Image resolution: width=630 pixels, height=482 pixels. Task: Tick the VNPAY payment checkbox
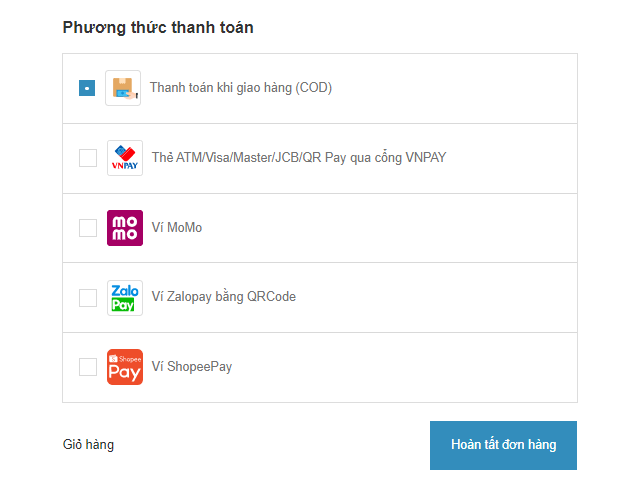click(88, 158)
